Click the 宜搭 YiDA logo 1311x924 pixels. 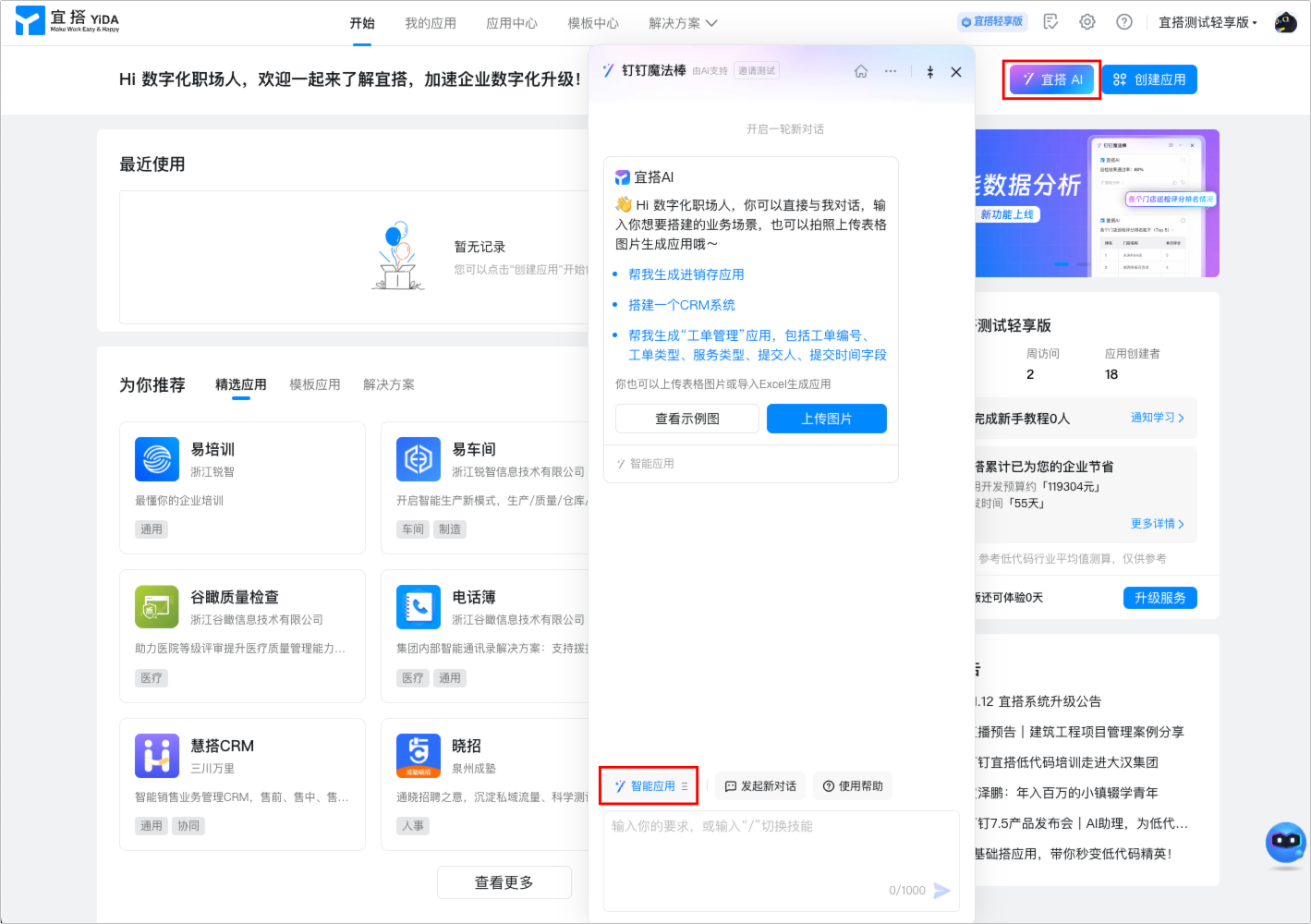pyautogui.click(x=68, y=20)
